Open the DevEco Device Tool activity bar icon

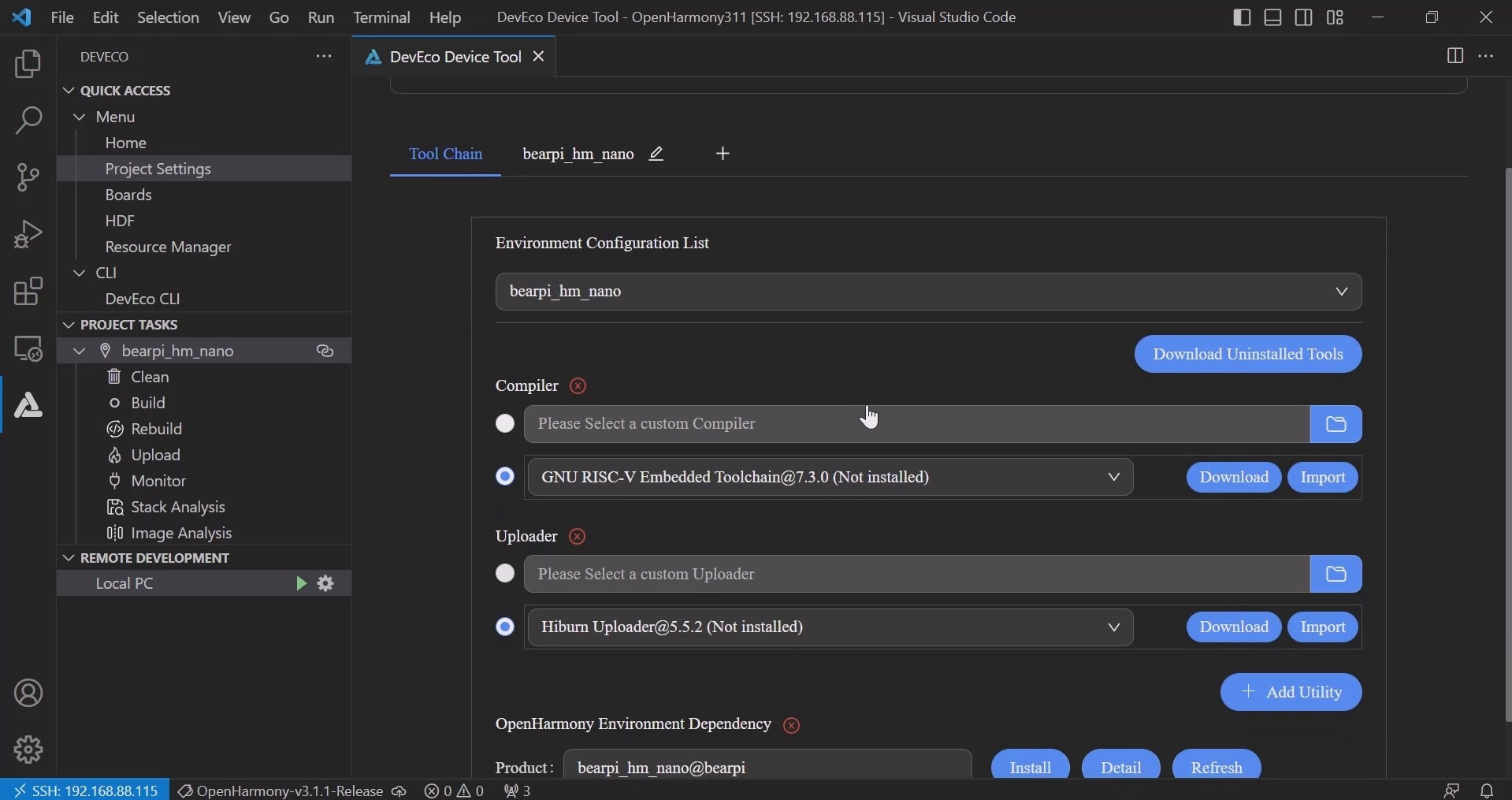(x=28, y=405)
